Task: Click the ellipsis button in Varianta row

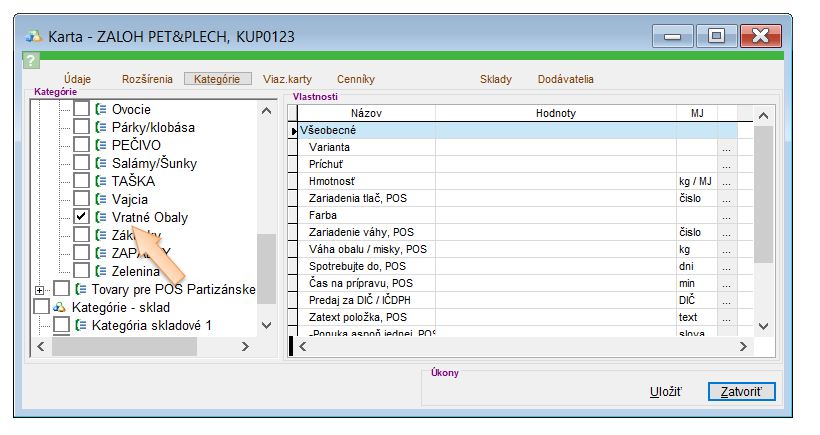Action: pyautogui.click(x=727, y=147)
